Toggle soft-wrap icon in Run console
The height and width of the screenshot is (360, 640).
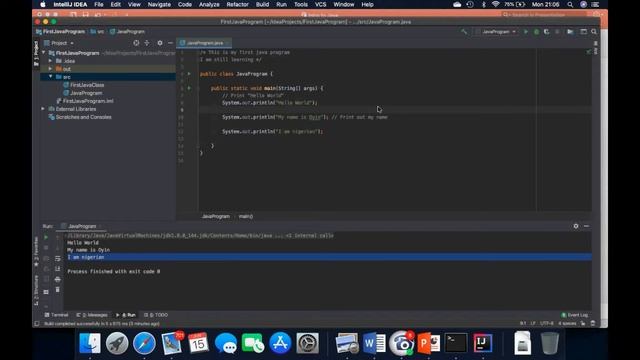click(58, 258)
